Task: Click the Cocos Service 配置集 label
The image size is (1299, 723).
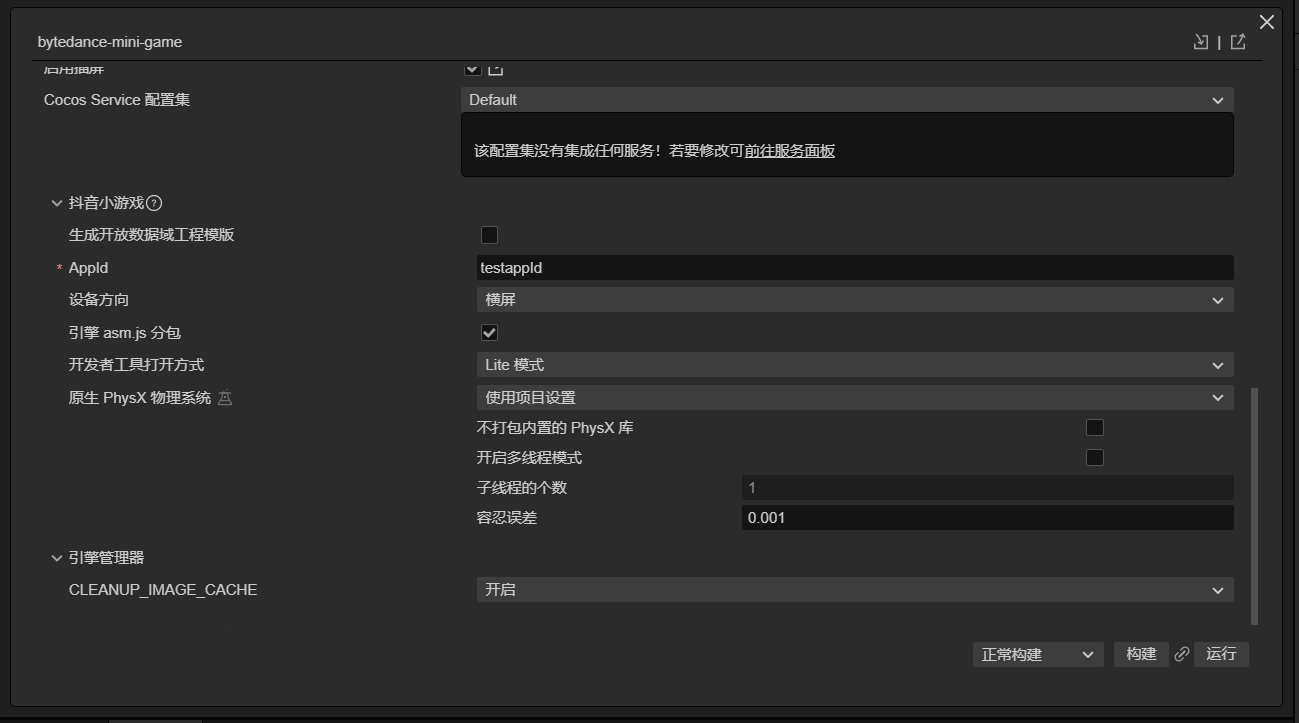Action: click(117, 100)
